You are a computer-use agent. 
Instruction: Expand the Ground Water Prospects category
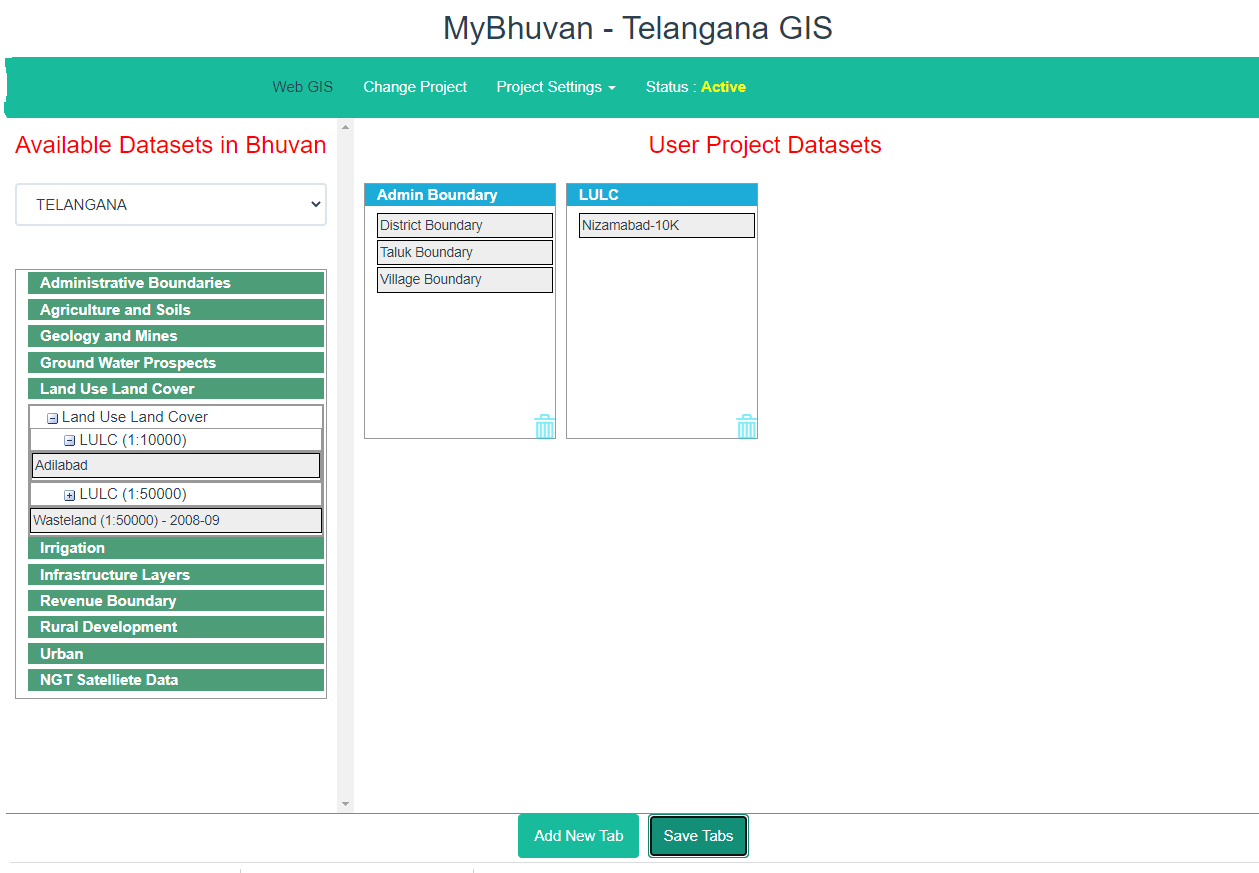(x=176, y=363)
